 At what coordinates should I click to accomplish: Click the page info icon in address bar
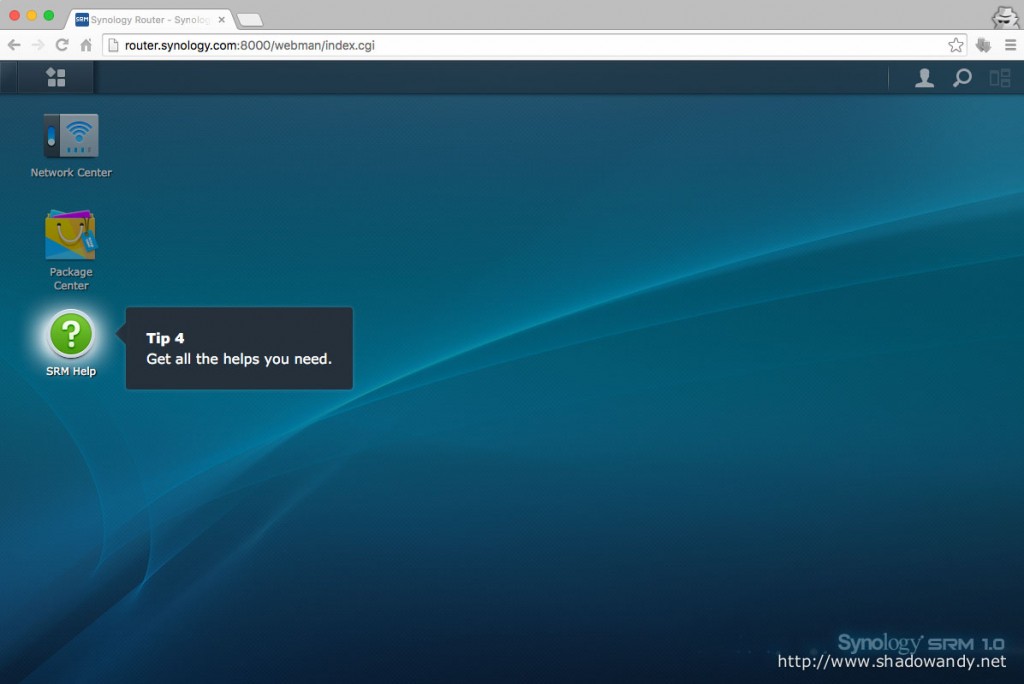[x=113, y=45]
